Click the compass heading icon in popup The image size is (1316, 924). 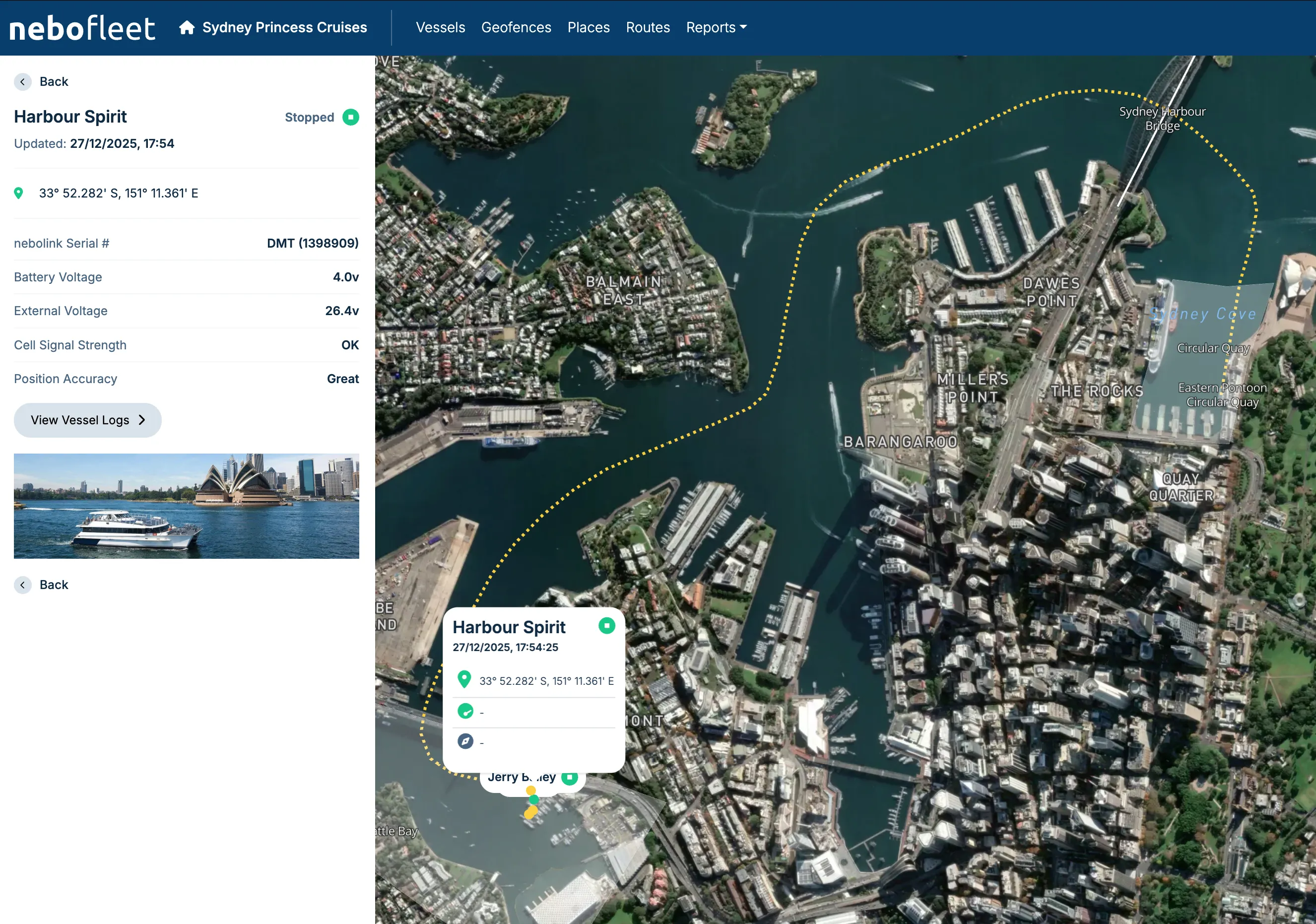(x=465, y=742)
